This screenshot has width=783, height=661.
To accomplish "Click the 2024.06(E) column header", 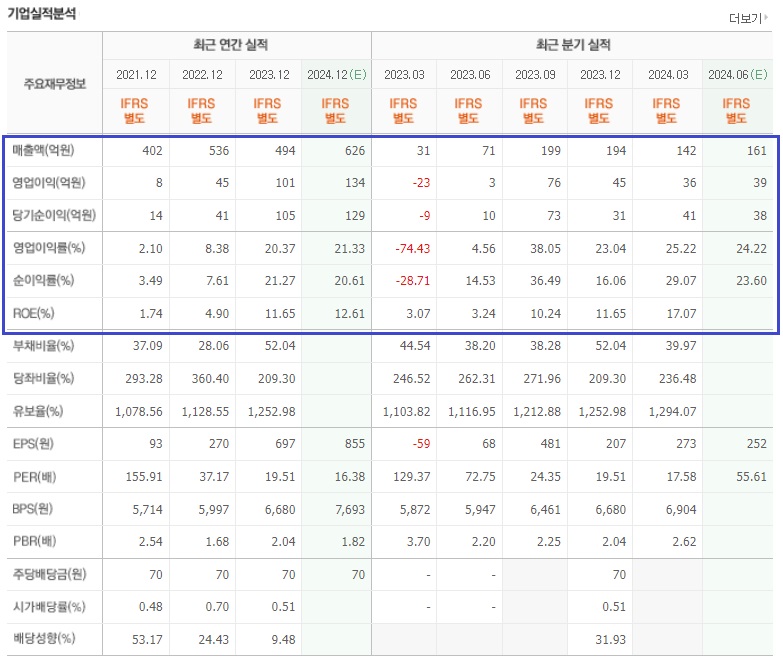I will point(738,75).
